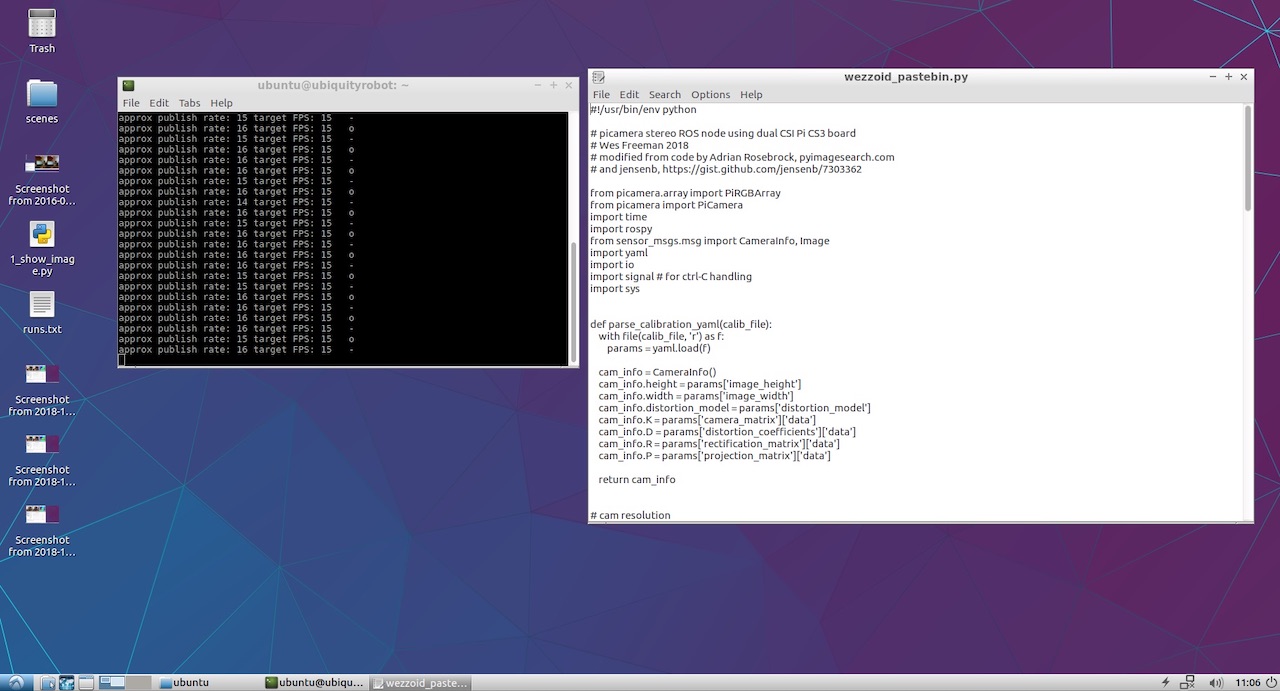Click the 'import yaml' line in editor
Screen dimensions: 1280x691
tap(619, 253)
